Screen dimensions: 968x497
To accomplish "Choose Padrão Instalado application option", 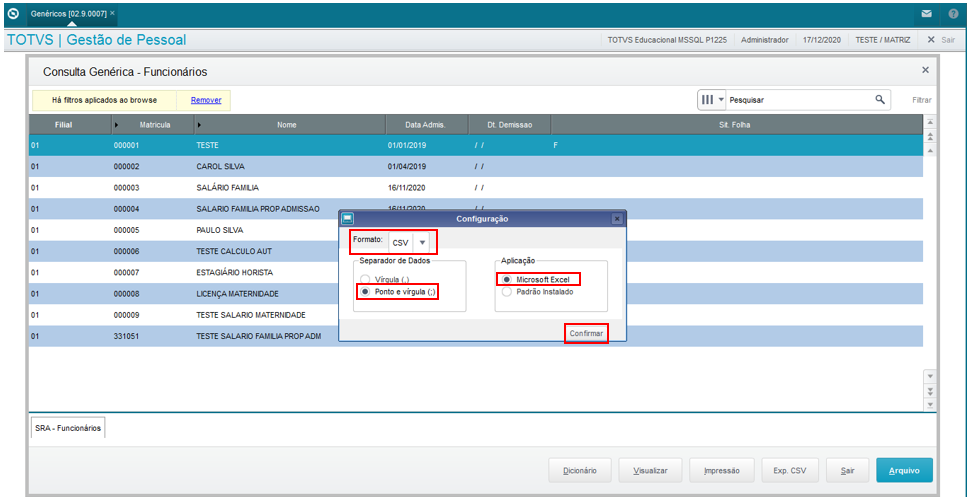I will [506, 292].
